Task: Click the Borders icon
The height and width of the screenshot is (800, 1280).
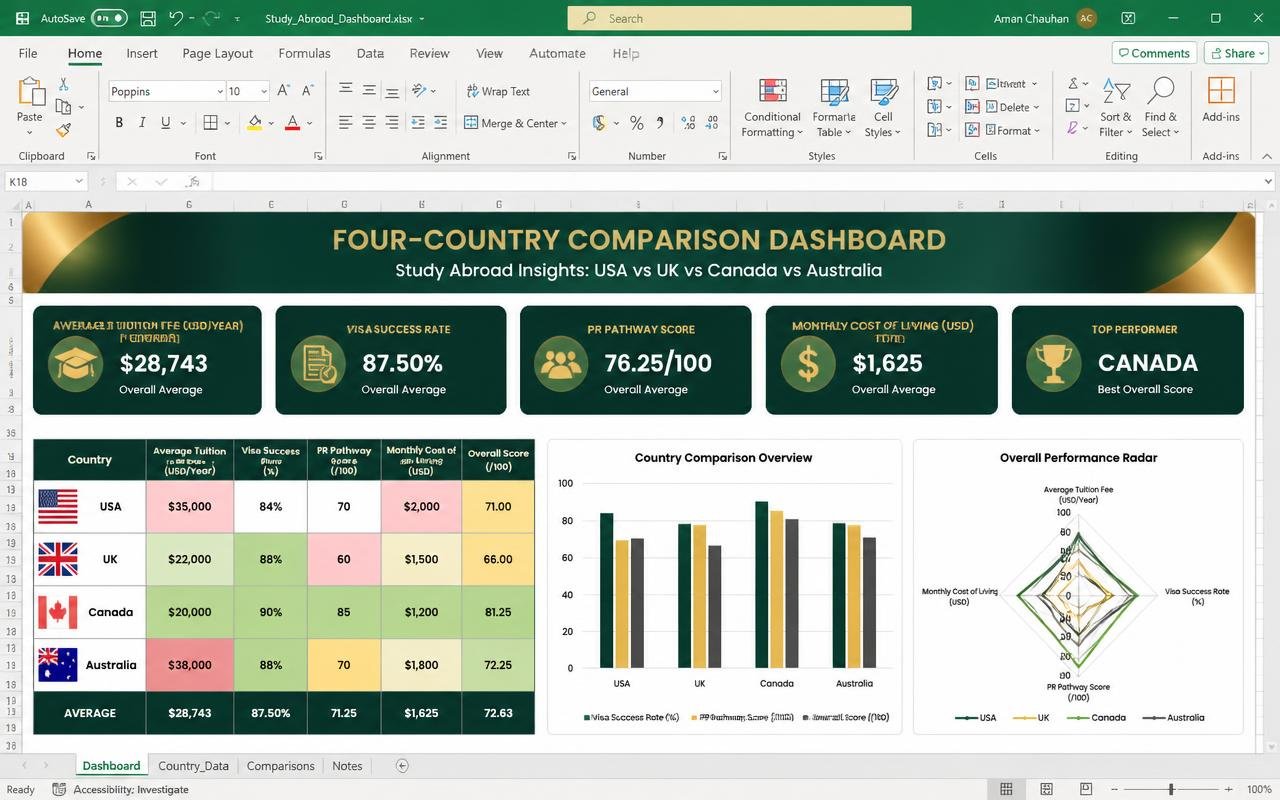Action: [x=211, y=123]
